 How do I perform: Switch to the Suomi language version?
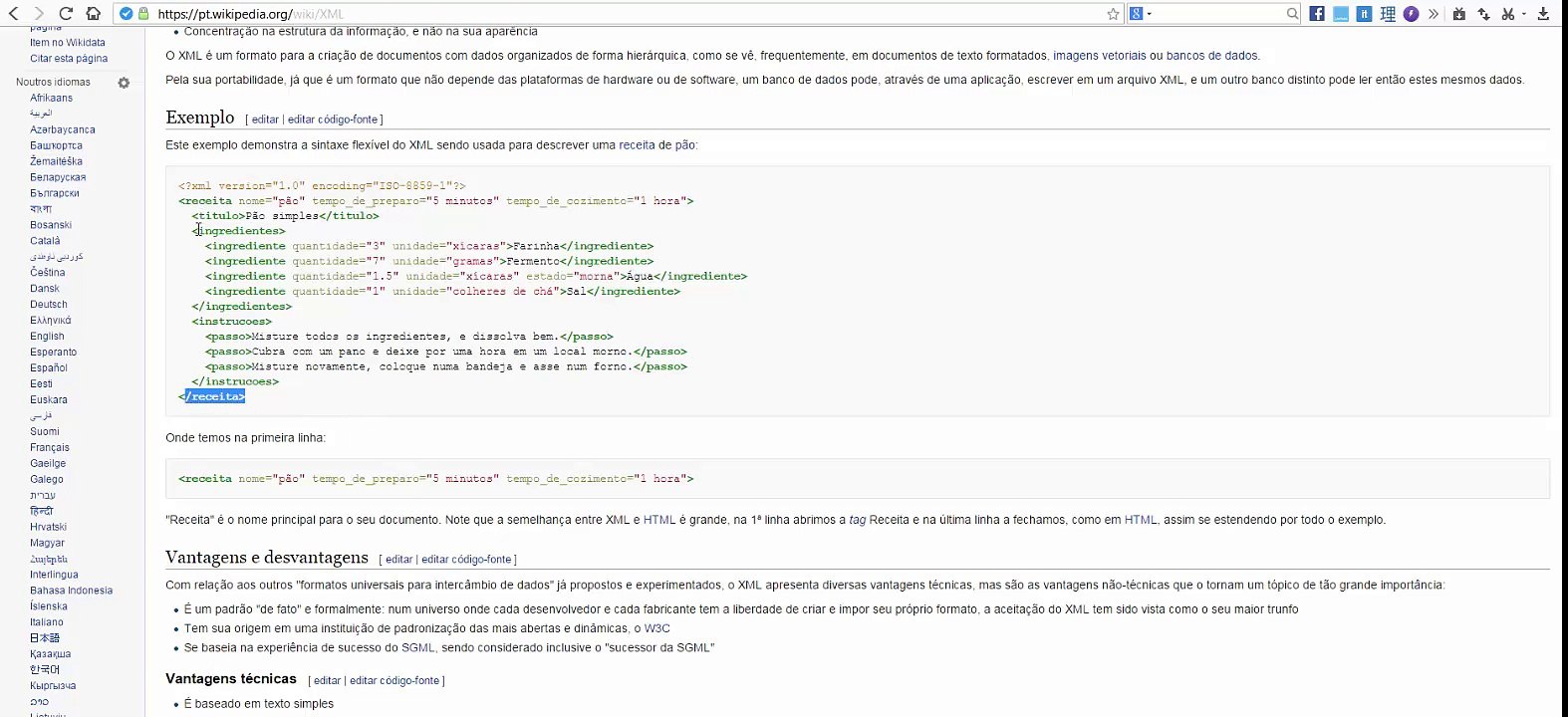[45, 432]
